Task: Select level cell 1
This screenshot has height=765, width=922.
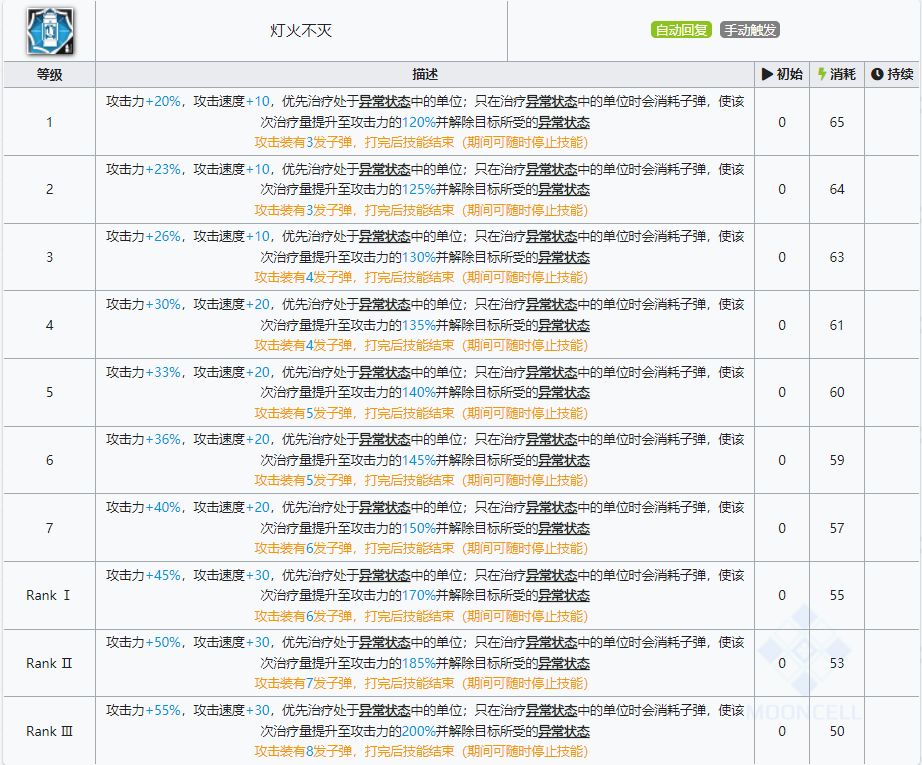Action: 49,122
